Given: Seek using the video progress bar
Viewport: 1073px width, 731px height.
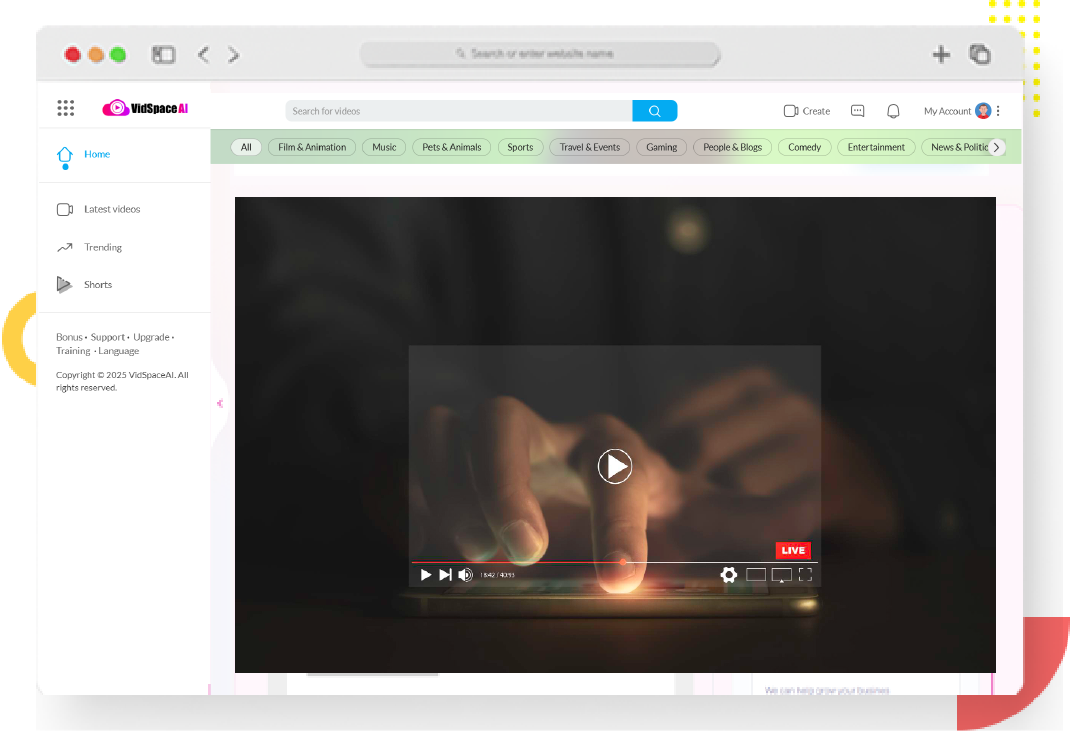Looking at the screenshot, I should point(615,562).
